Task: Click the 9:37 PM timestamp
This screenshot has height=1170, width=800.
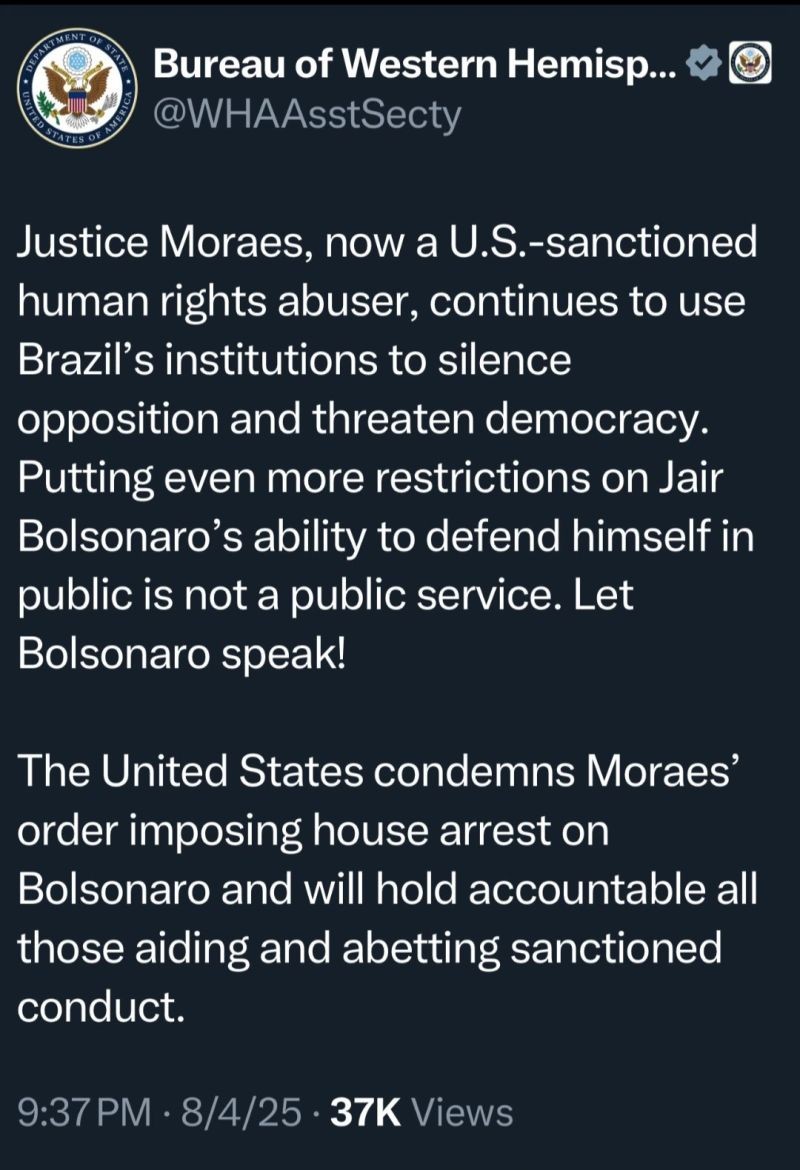Action: coord(84,1113)
